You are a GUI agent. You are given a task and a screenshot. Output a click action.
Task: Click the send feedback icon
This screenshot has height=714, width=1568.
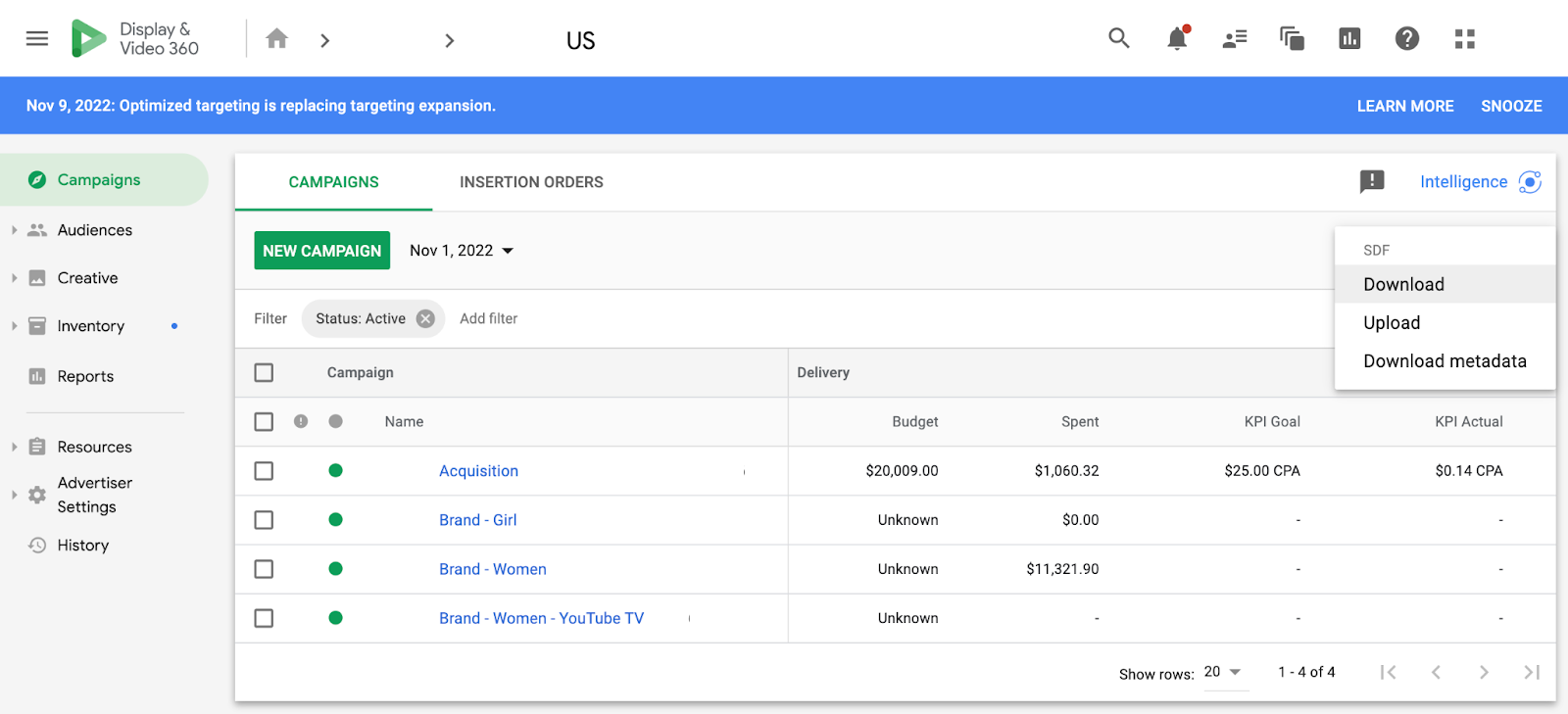[x=1372, y=181]
